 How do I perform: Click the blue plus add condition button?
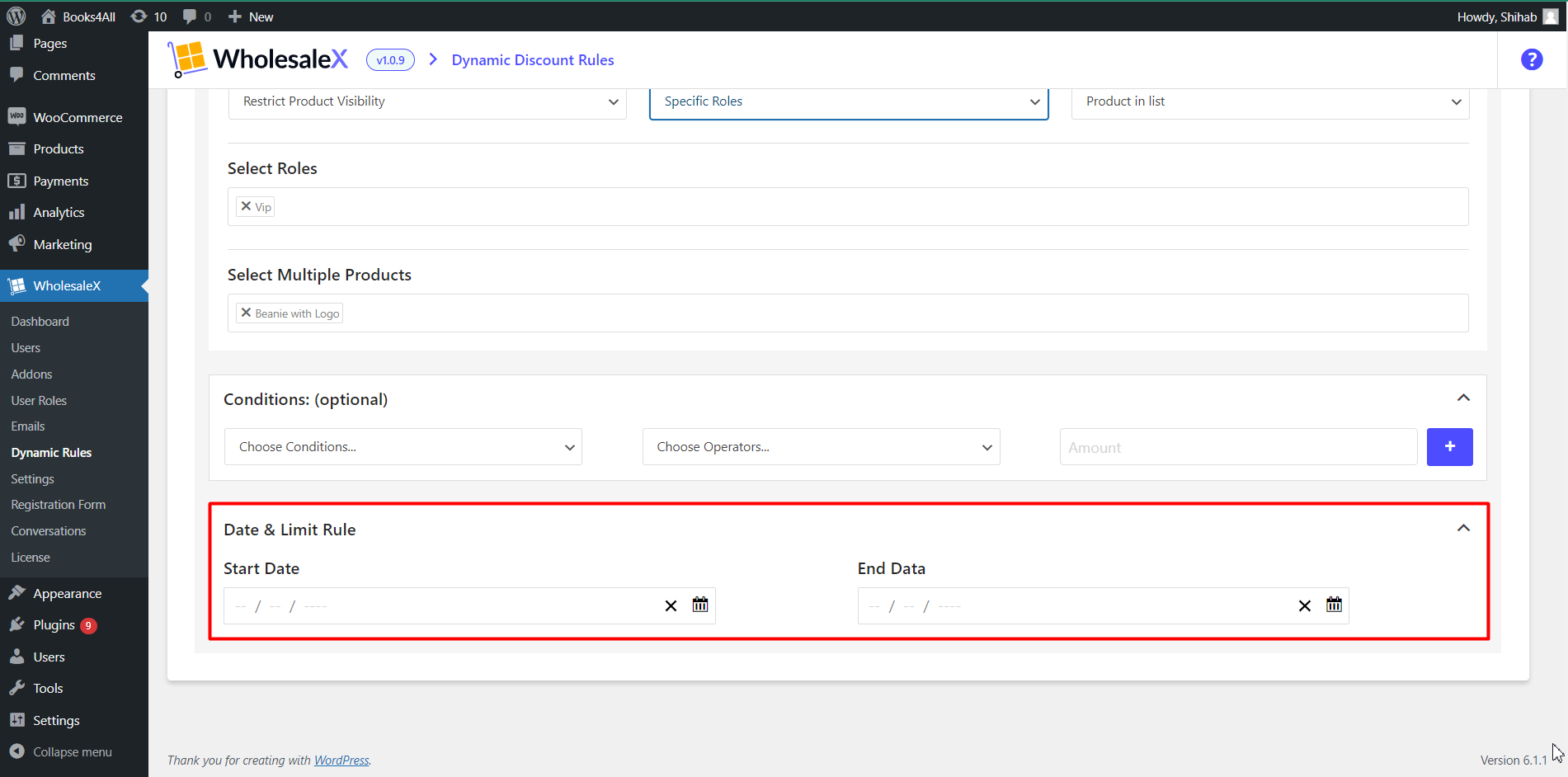tap(1449, 446)
